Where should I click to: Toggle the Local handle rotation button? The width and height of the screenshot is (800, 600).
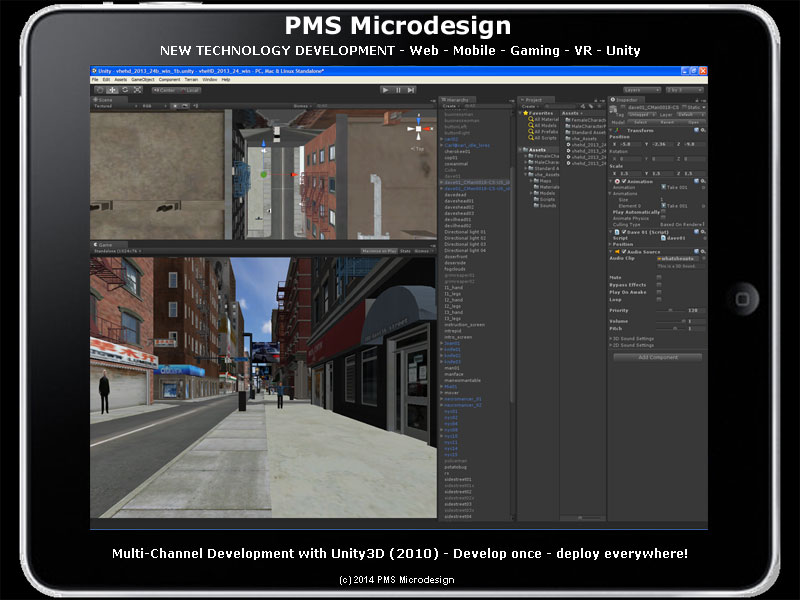coord(189,90)
